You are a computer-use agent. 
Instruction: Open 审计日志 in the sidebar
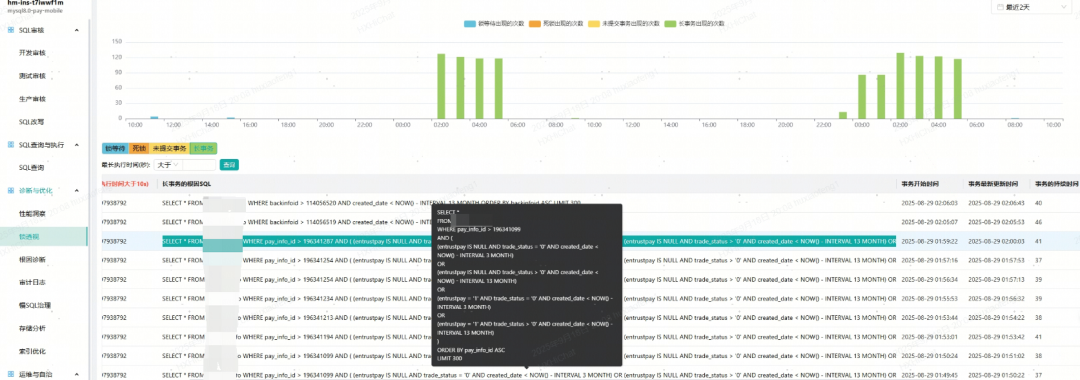[32, 282]
